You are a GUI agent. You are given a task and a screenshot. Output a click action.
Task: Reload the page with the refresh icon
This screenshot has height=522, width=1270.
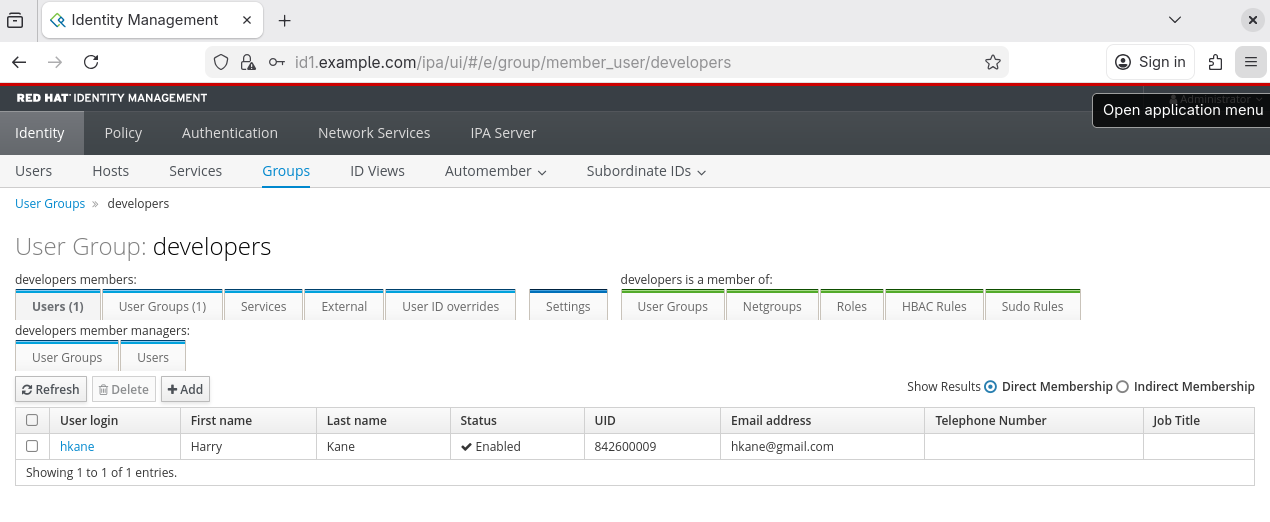click(x=91, y=62)
